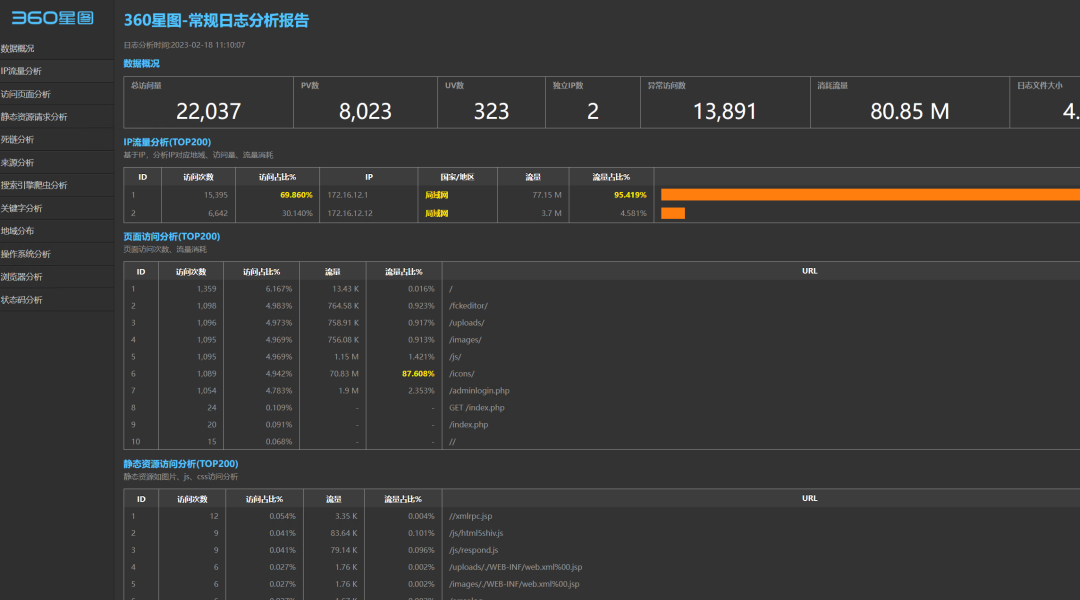This screenshot has width=1080, height=600.
Task: Click the 77.15 M traffic cell
Action: tap(547, 195)
